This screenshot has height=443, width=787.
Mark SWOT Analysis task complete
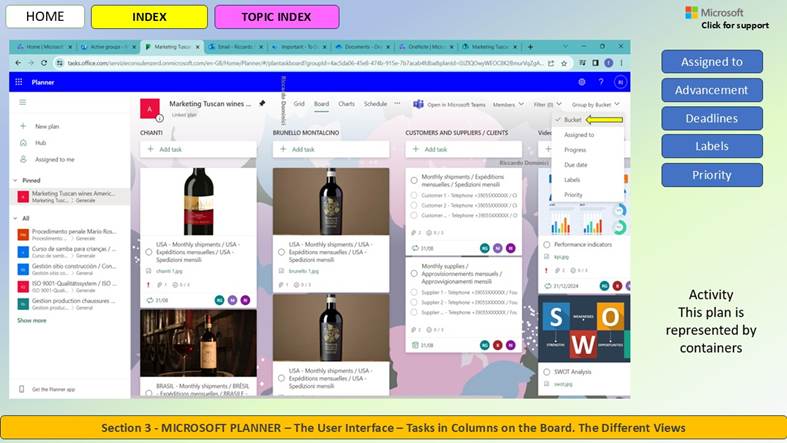(x=547, y=372)
